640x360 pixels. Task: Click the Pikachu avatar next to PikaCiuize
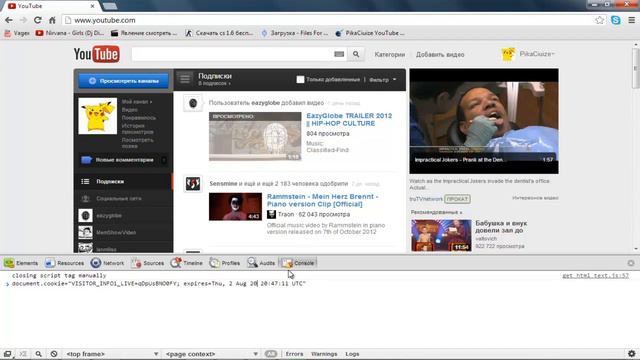pyautogui.click(x=508, y=54)
